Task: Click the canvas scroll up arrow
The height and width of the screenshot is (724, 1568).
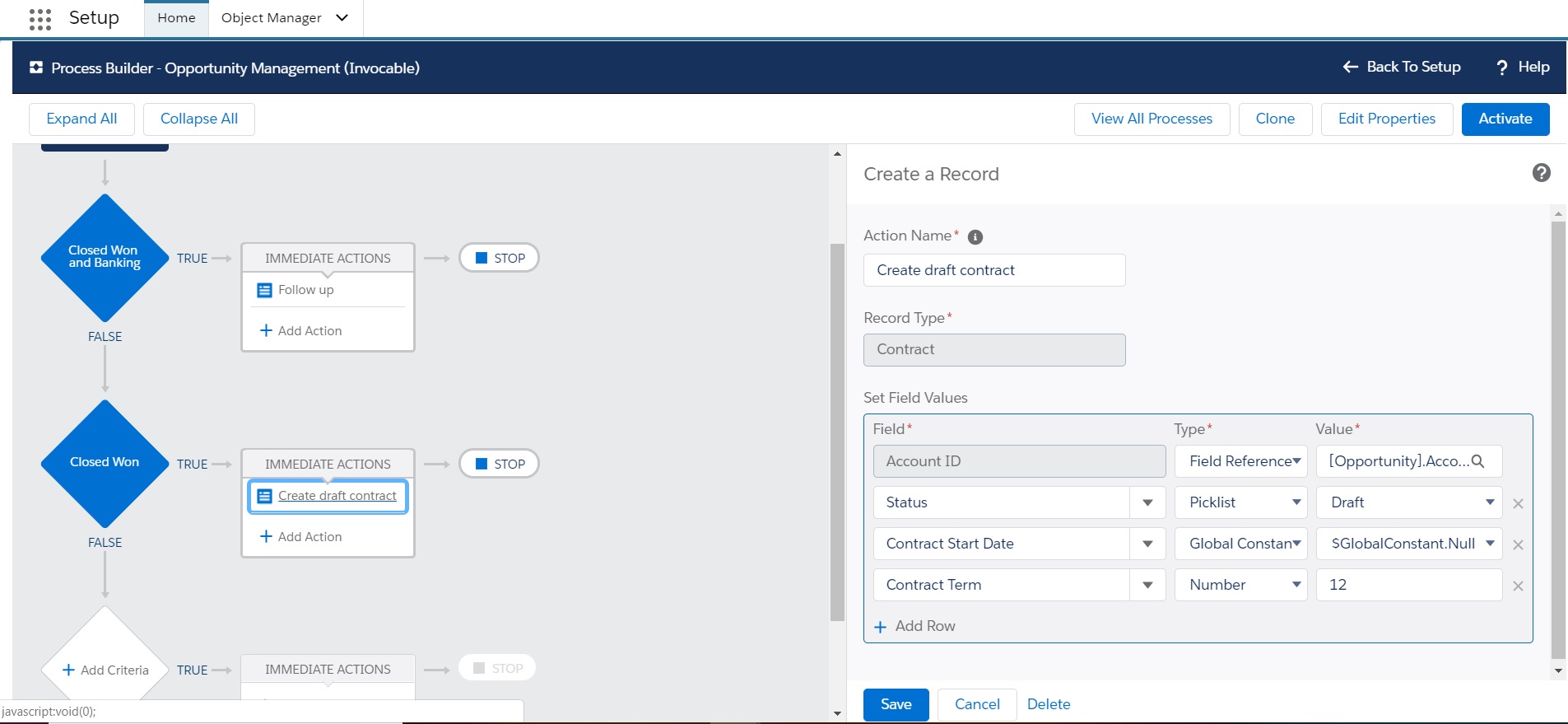Action: [x=837, y=154]
